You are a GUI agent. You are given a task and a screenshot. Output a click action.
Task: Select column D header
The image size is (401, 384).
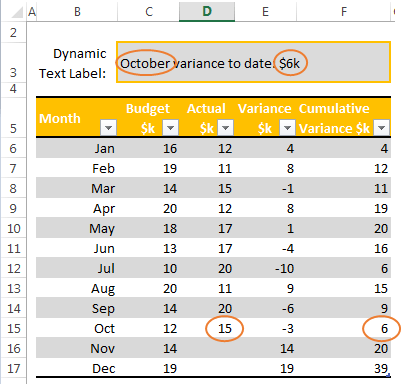[x=207, y=12]
